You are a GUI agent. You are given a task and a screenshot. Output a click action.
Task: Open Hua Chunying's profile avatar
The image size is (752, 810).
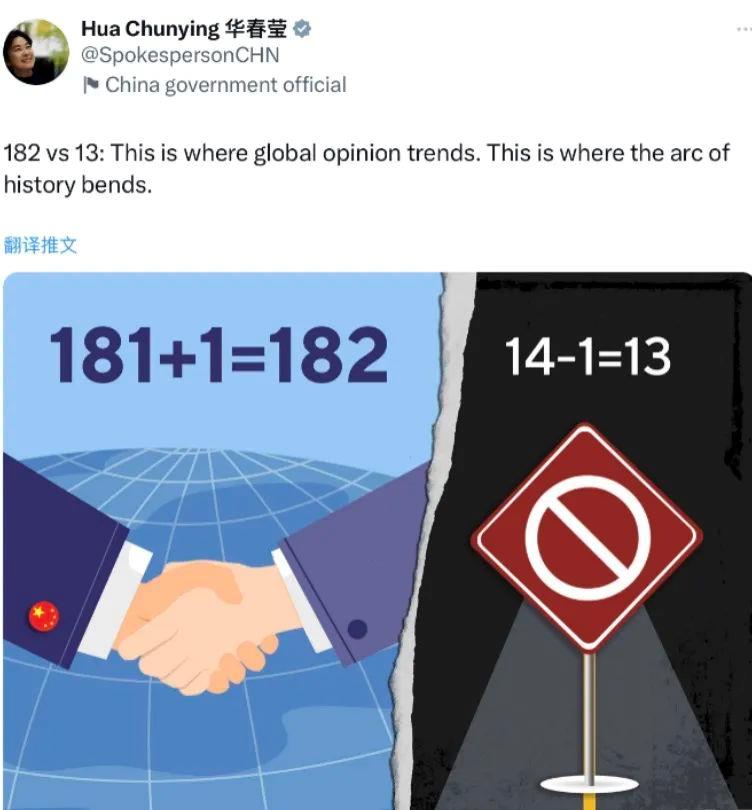(x=36, y=52)
